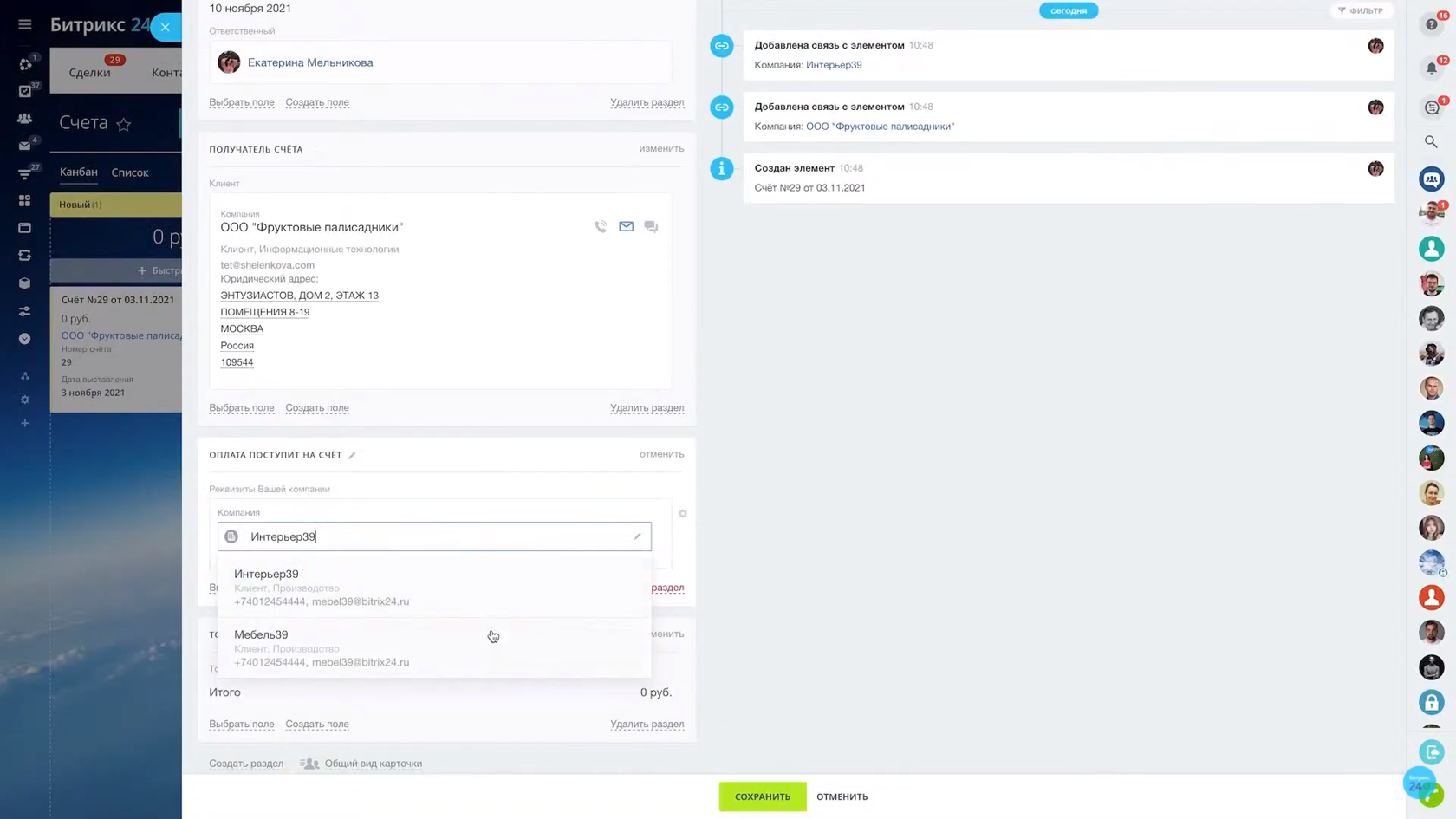Click the gear icon beside the company field

tap(683, 514)
